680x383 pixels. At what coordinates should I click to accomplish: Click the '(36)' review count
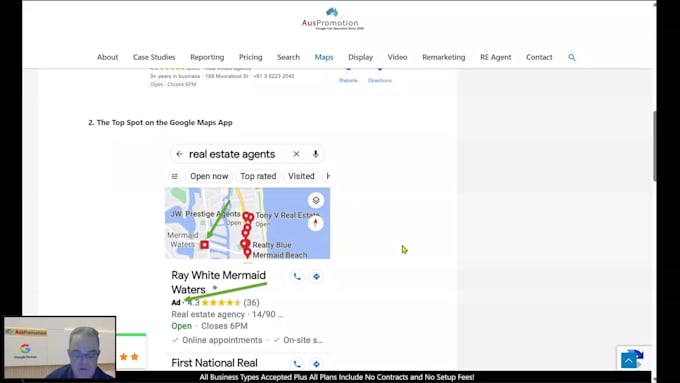point(251,302)
